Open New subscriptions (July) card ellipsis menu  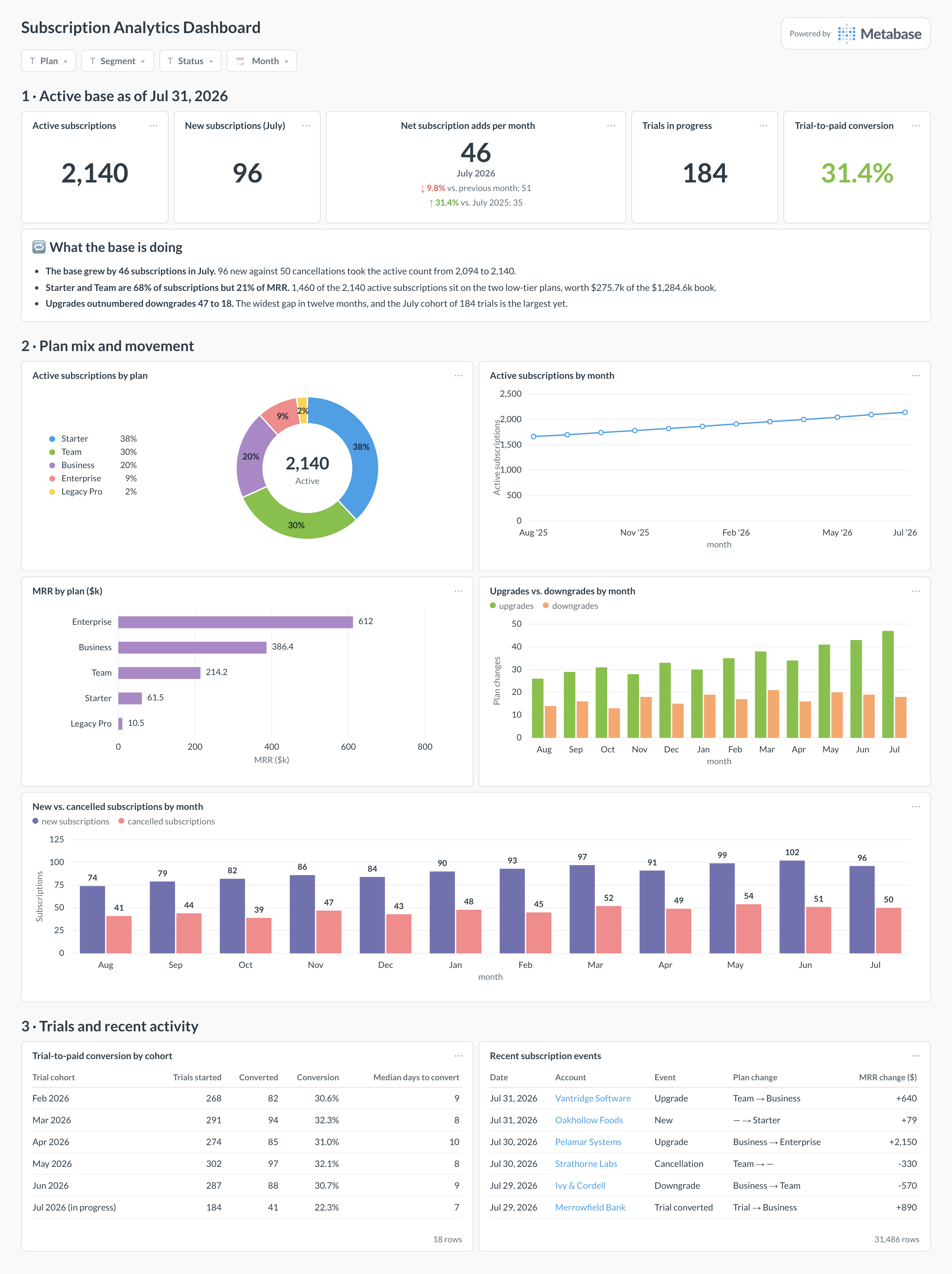(306, 126)
